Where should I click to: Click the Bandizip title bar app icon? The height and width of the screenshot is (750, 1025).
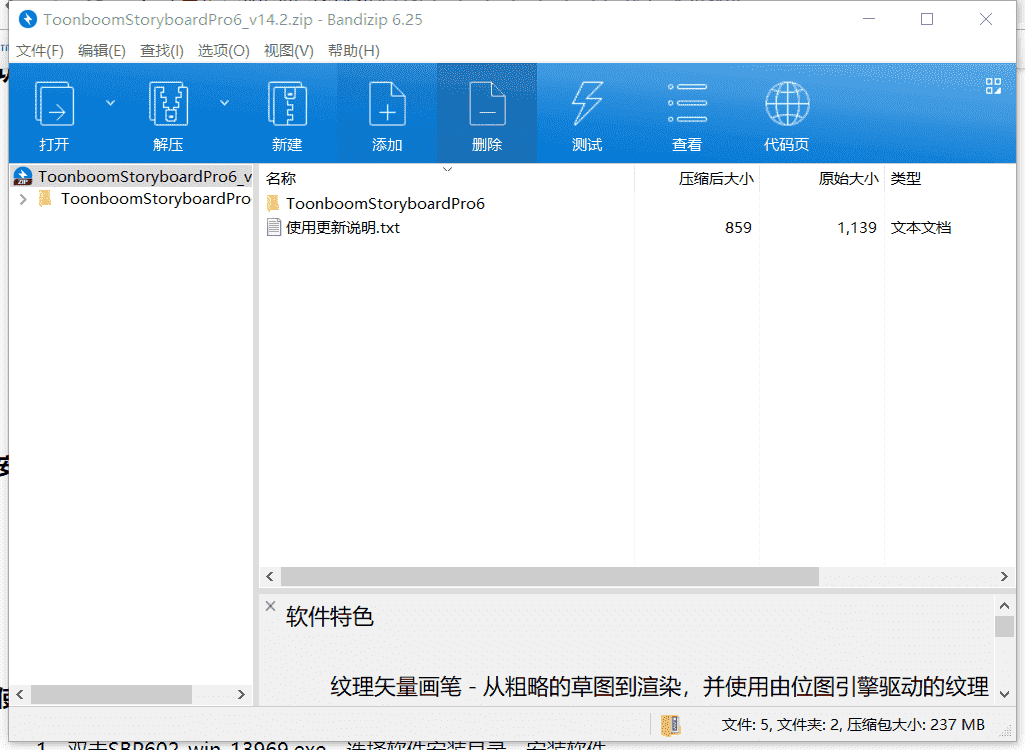27,20
